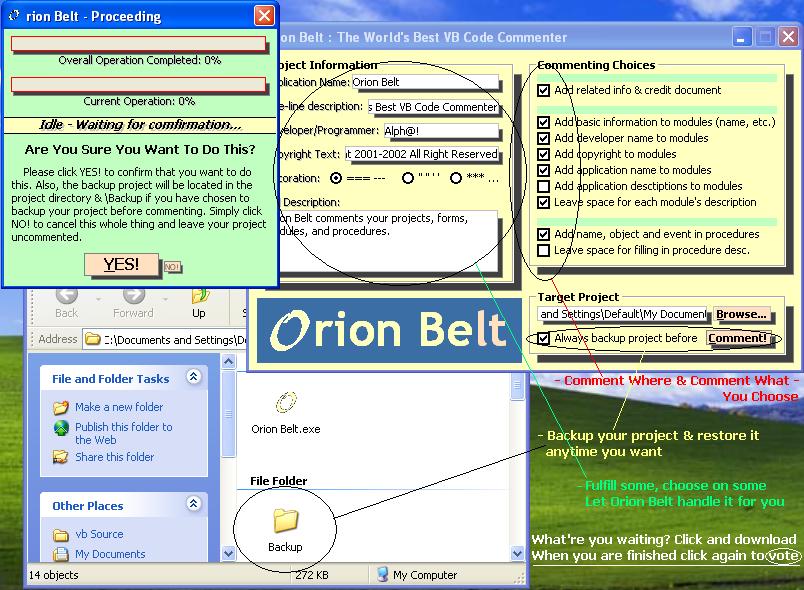
Task: Open the Orion Belt.exe file icon
Action: [286, 404]
